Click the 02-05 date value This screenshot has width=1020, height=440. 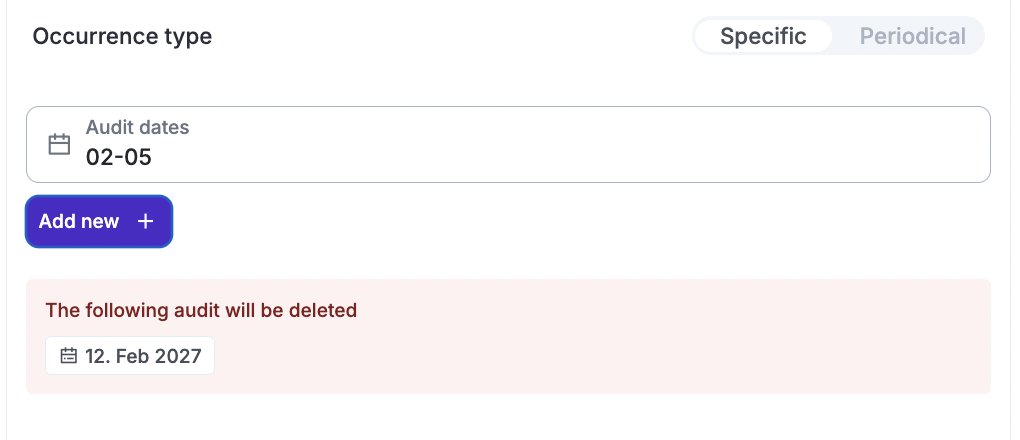point(119,157)
